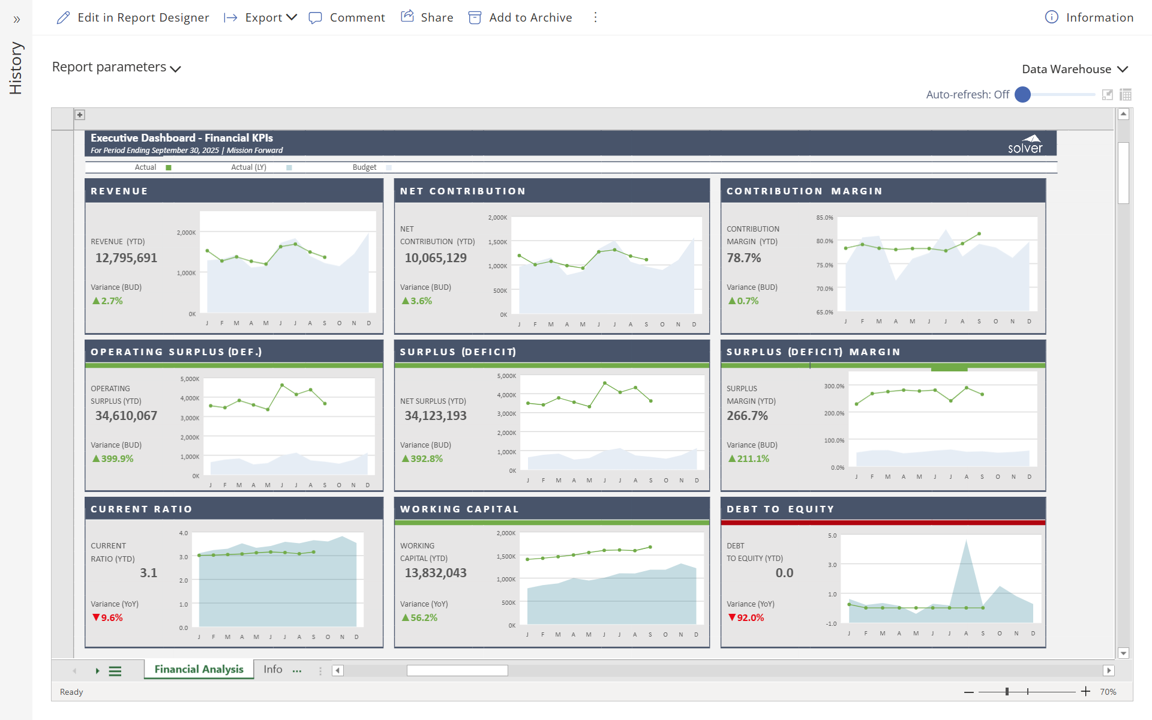Open the Data Warehouse dropdown
This screenshot has width=1152, height=720.
[1074, 69]
